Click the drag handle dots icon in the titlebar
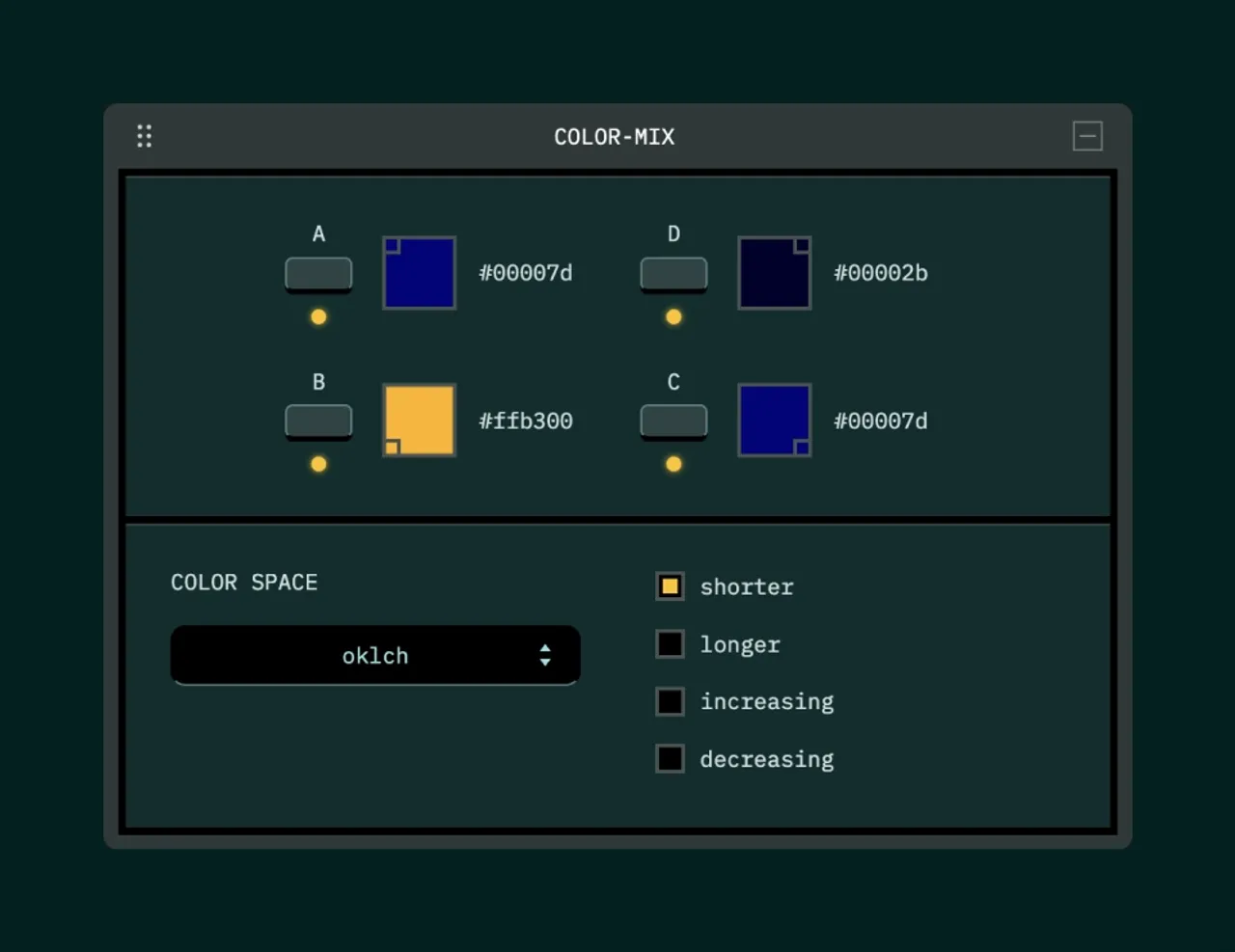This screenshot has width=1235, height=952. (x=144, y=136)
